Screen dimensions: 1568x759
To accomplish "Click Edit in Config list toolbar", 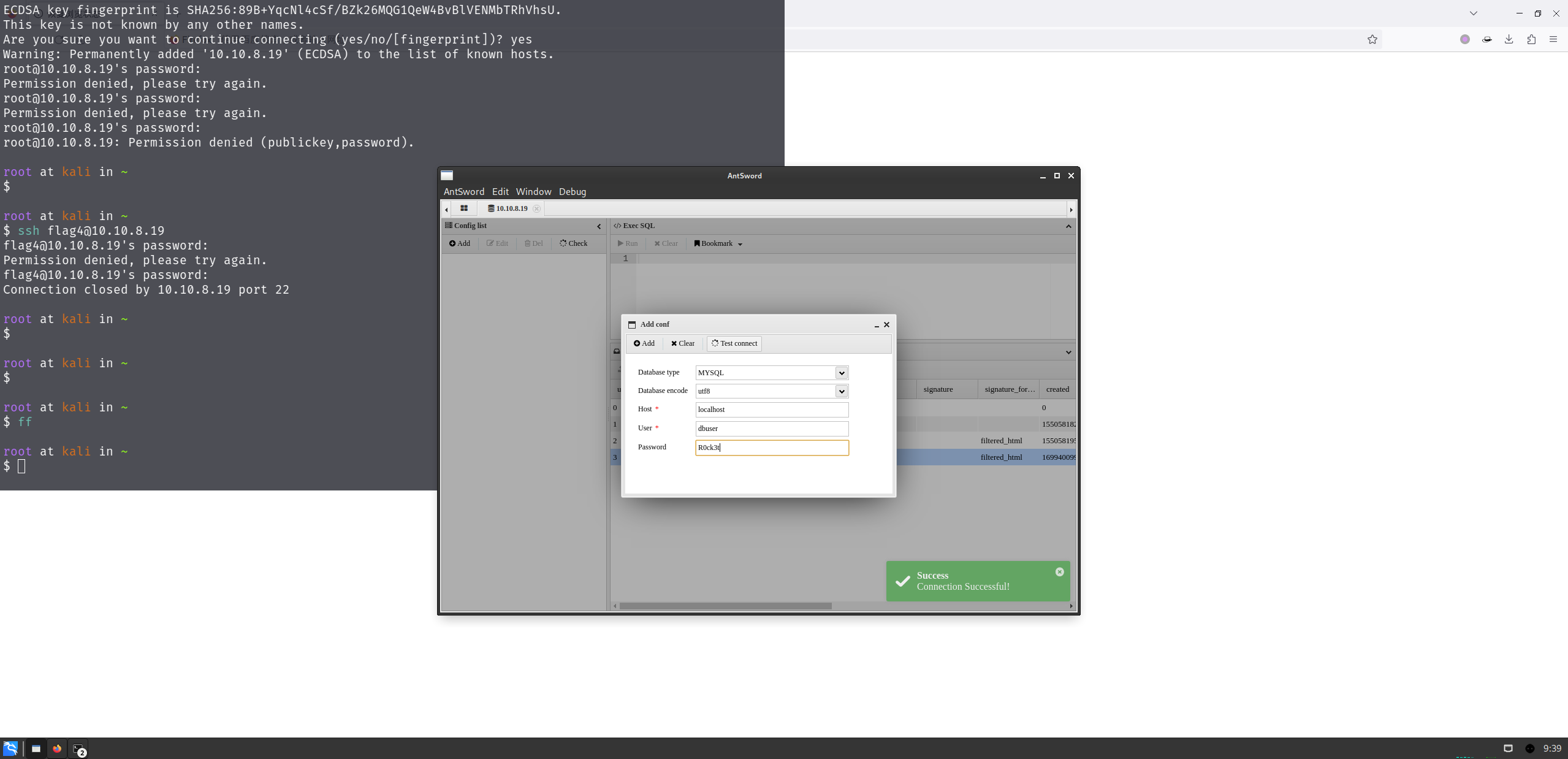I will (497, 243).
